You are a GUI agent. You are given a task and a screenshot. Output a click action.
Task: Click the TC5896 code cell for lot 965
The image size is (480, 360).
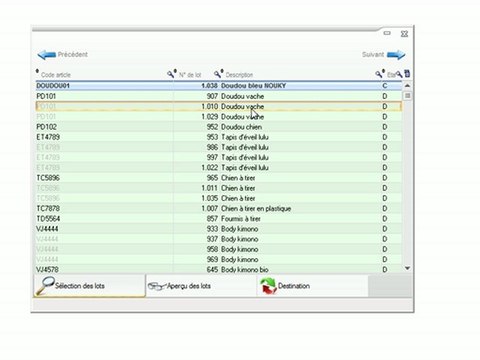coord(48,178)
